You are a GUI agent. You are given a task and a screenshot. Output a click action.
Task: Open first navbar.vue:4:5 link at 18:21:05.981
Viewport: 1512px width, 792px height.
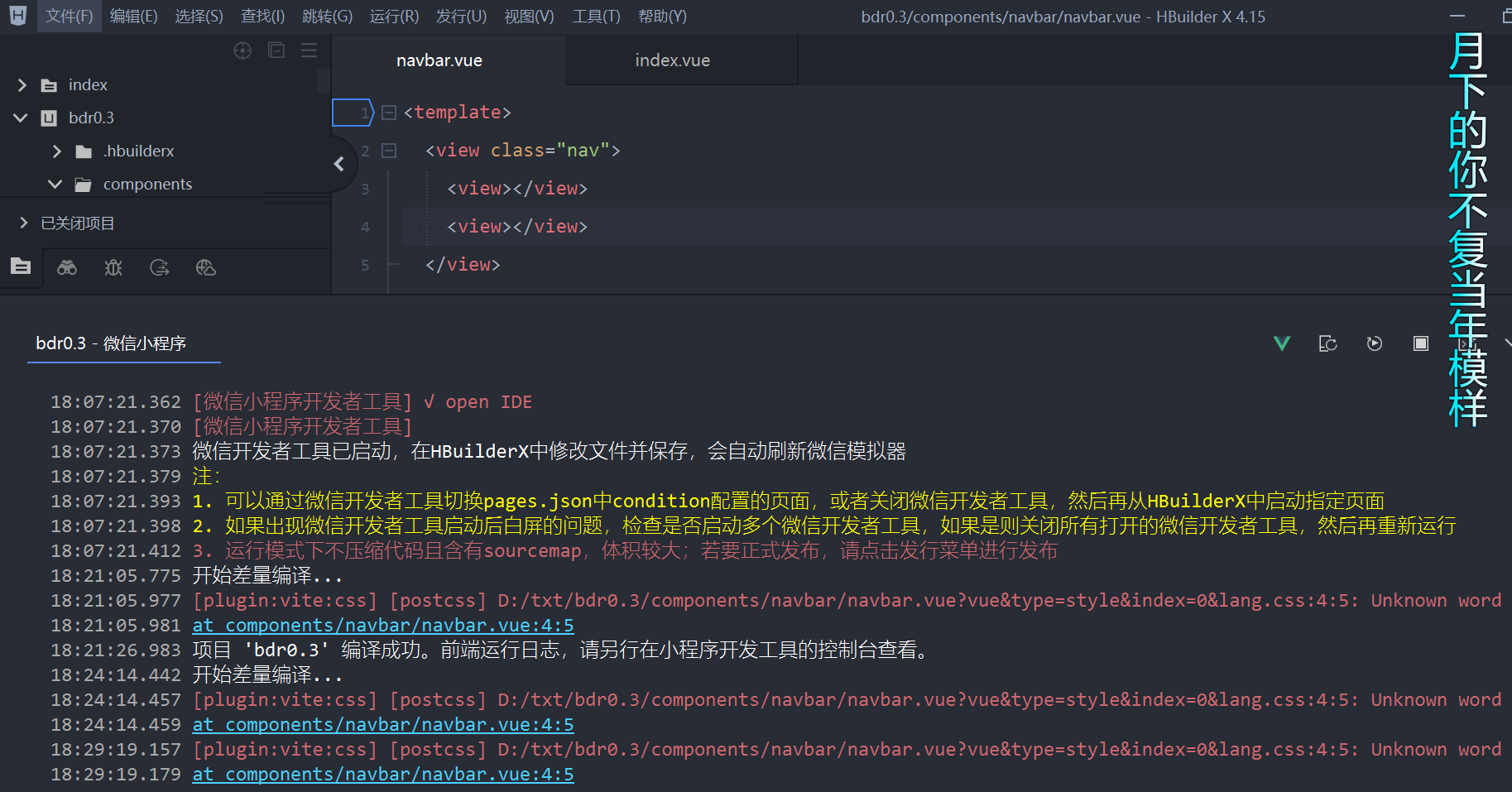click(x=383, y=626)
